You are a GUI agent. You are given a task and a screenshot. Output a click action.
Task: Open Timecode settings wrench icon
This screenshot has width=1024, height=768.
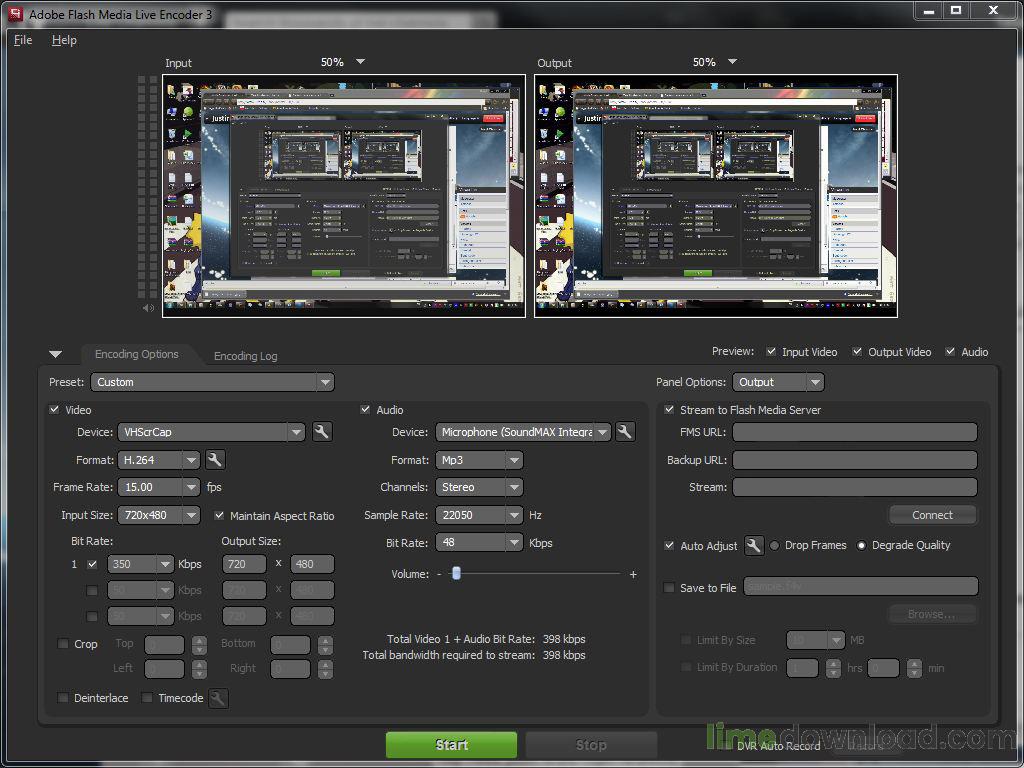[x=218, y=698]
